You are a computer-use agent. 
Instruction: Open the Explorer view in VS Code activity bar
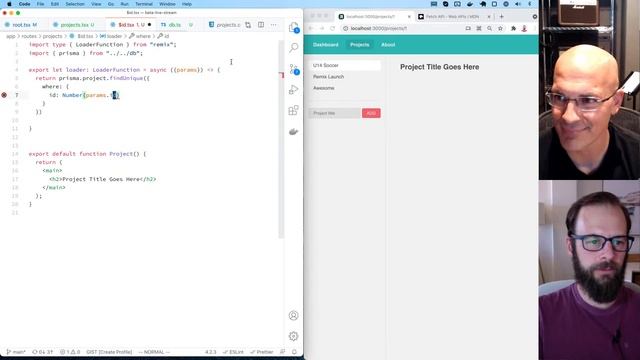pyautogui.click(x=293, y=28)
